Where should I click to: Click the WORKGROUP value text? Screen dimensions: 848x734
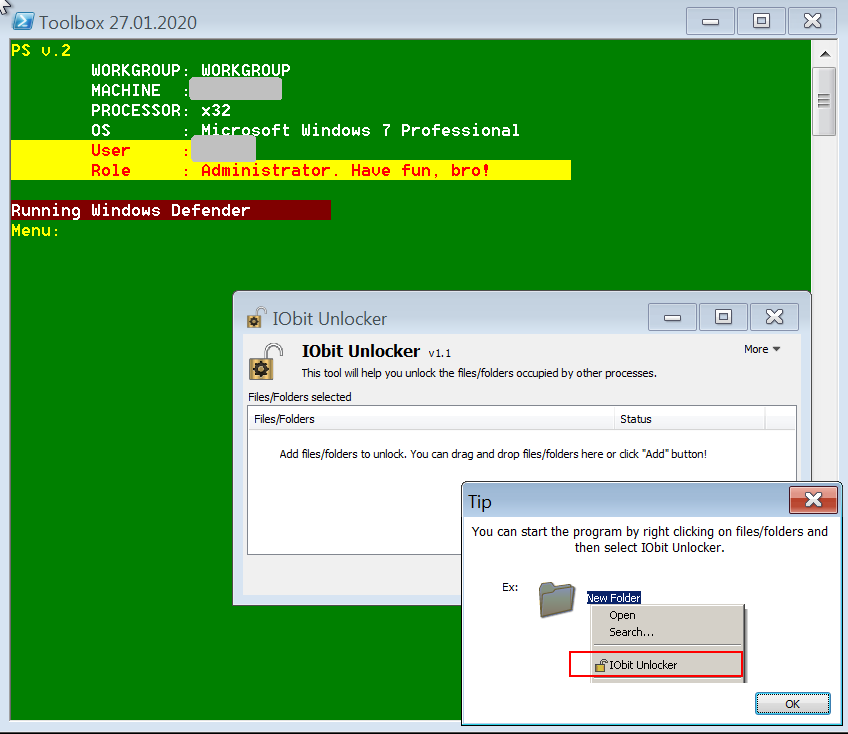point(246,70)
